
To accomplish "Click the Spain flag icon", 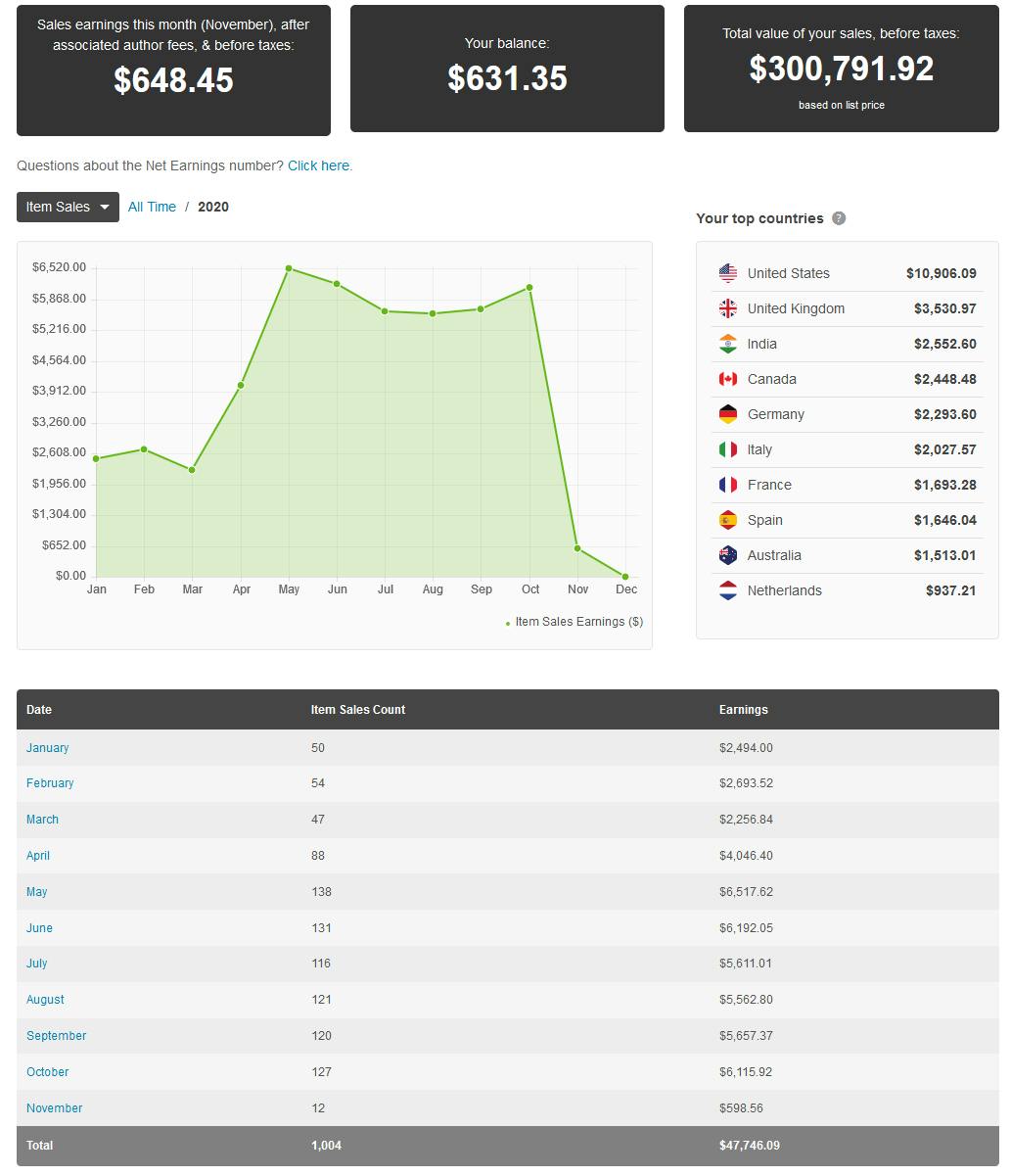I will click(x=727, y=520).
